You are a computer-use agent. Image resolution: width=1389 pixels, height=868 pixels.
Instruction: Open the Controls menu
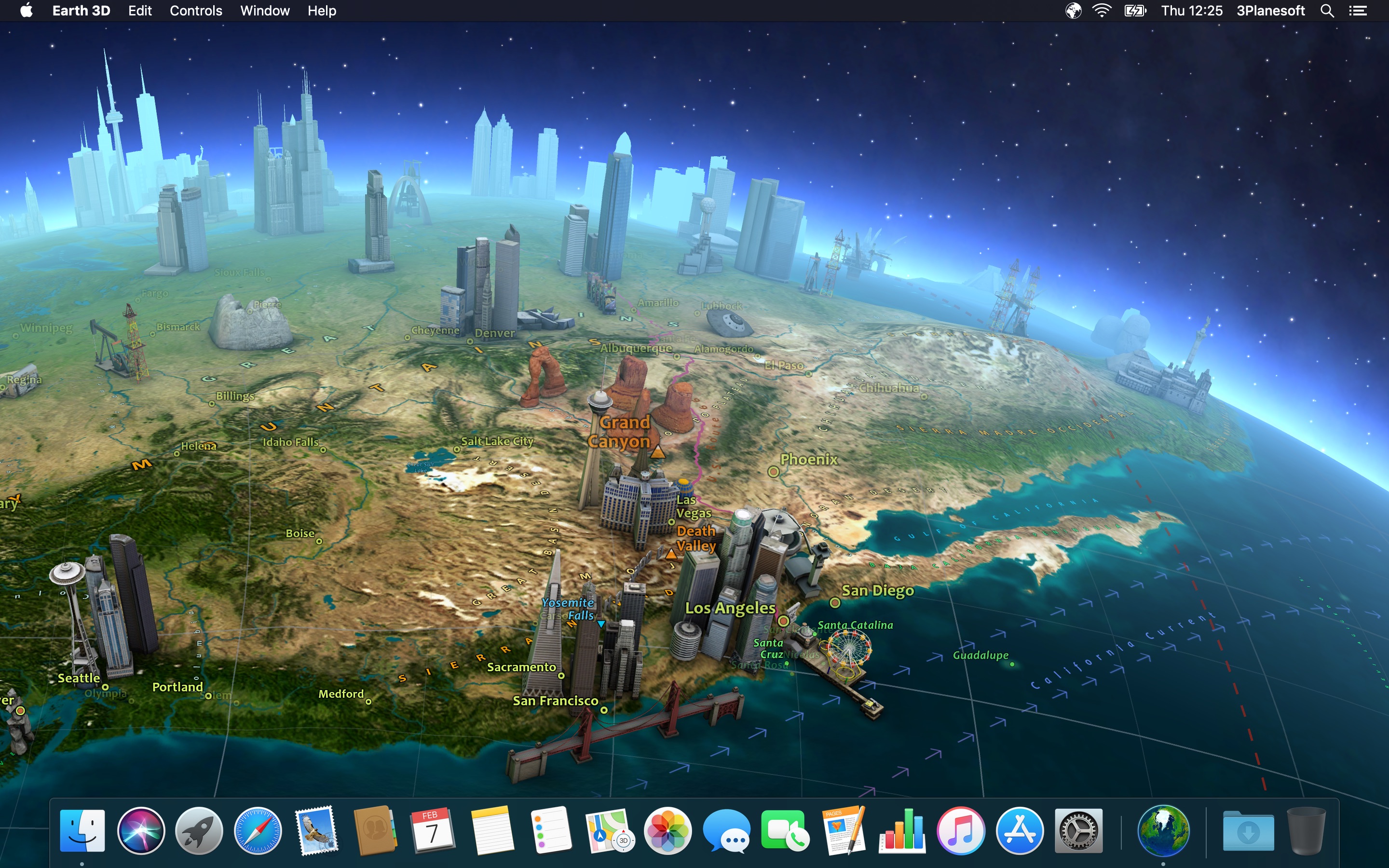pyautogui.click(x=196, y=10)
